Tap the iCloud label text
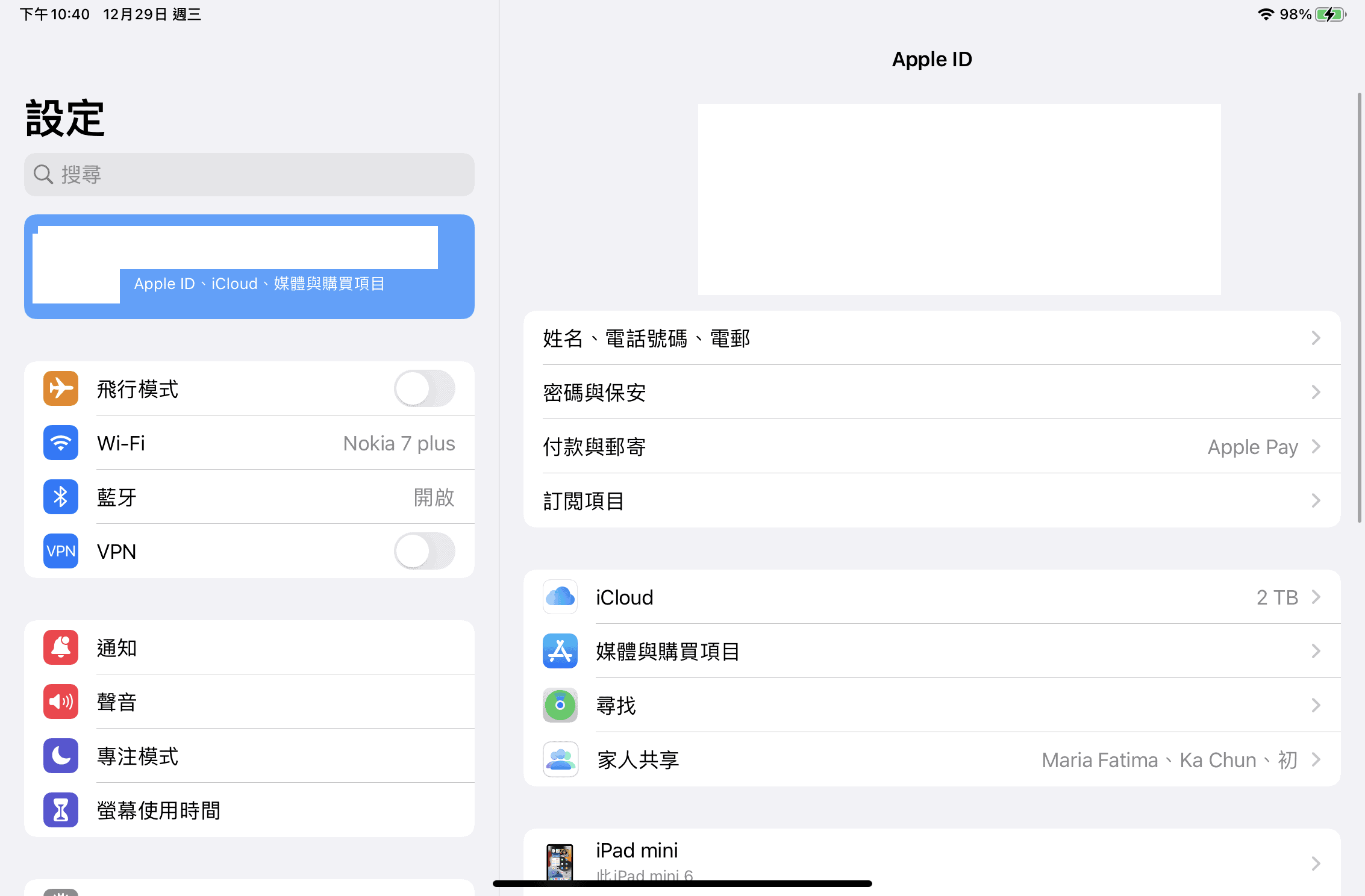 coord(625,597)
